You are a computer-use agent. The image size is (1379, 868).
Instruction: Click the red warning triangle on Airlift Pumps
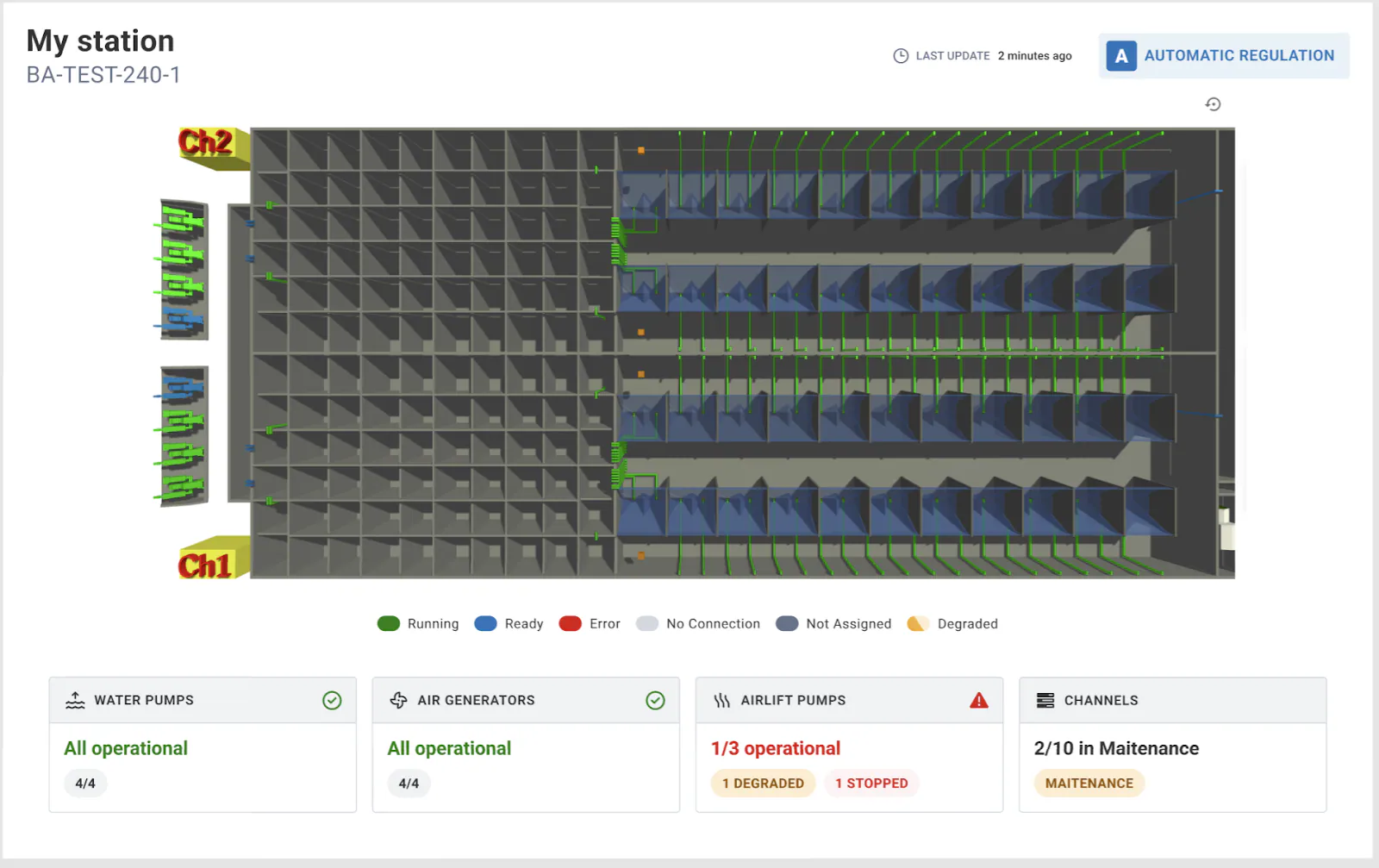click(x=978, y=701)
